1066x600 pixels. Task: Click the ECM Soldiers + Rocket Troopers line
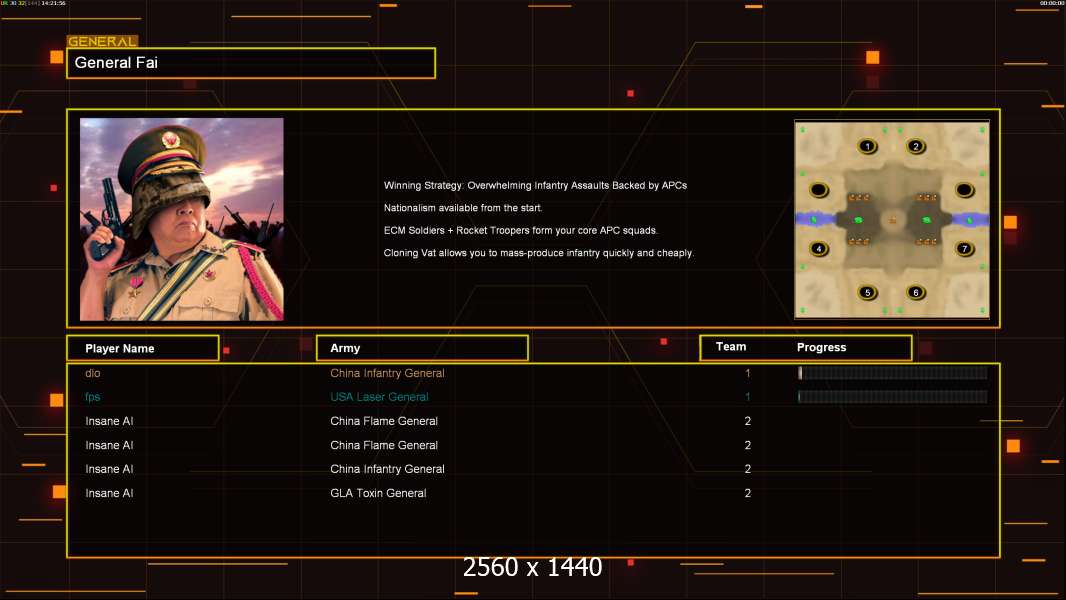pos(521,230)
